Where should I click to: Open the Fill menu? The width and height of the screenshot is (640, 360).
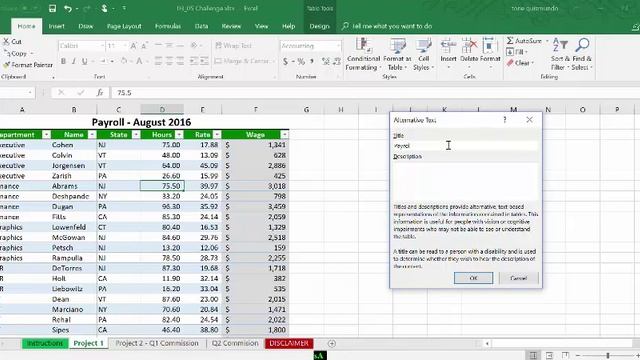point(516,52)
